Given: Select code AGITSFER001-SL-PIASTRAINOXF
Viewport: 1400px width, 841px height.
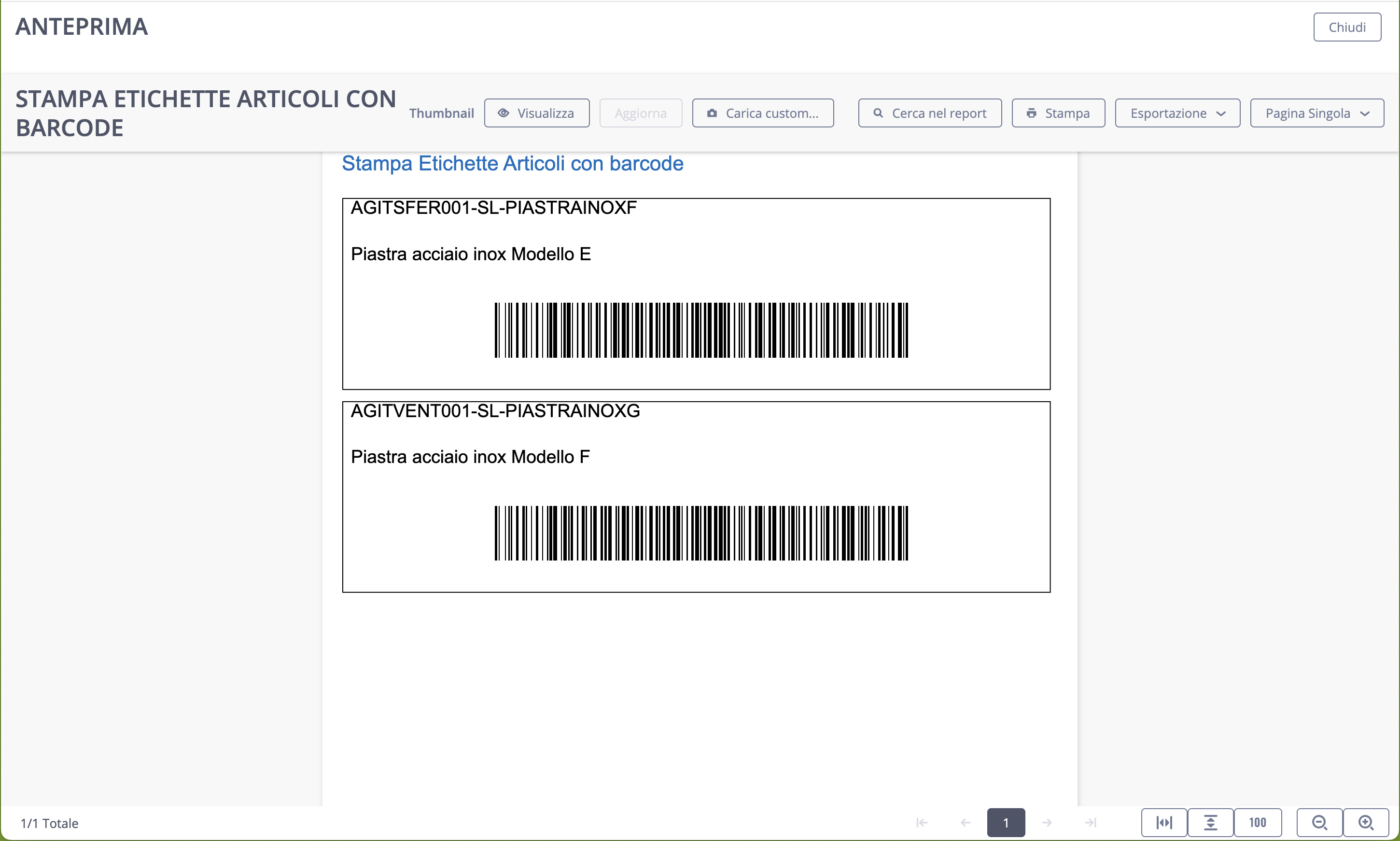Looking at the screenshot, I should click(x=493, y=208).
